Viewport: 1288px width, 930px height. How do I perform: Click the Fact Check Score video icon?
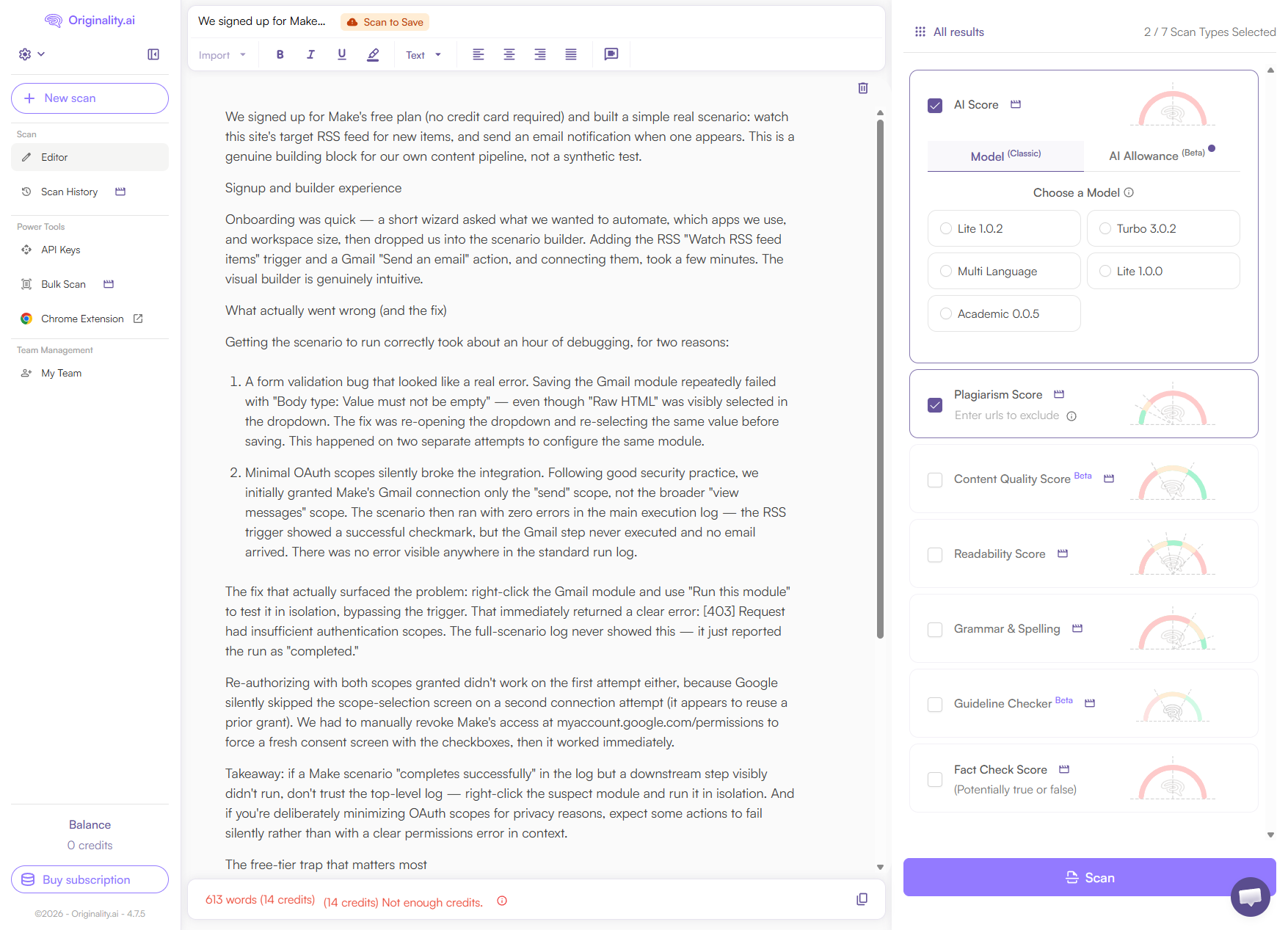(x=1064, y=769)
